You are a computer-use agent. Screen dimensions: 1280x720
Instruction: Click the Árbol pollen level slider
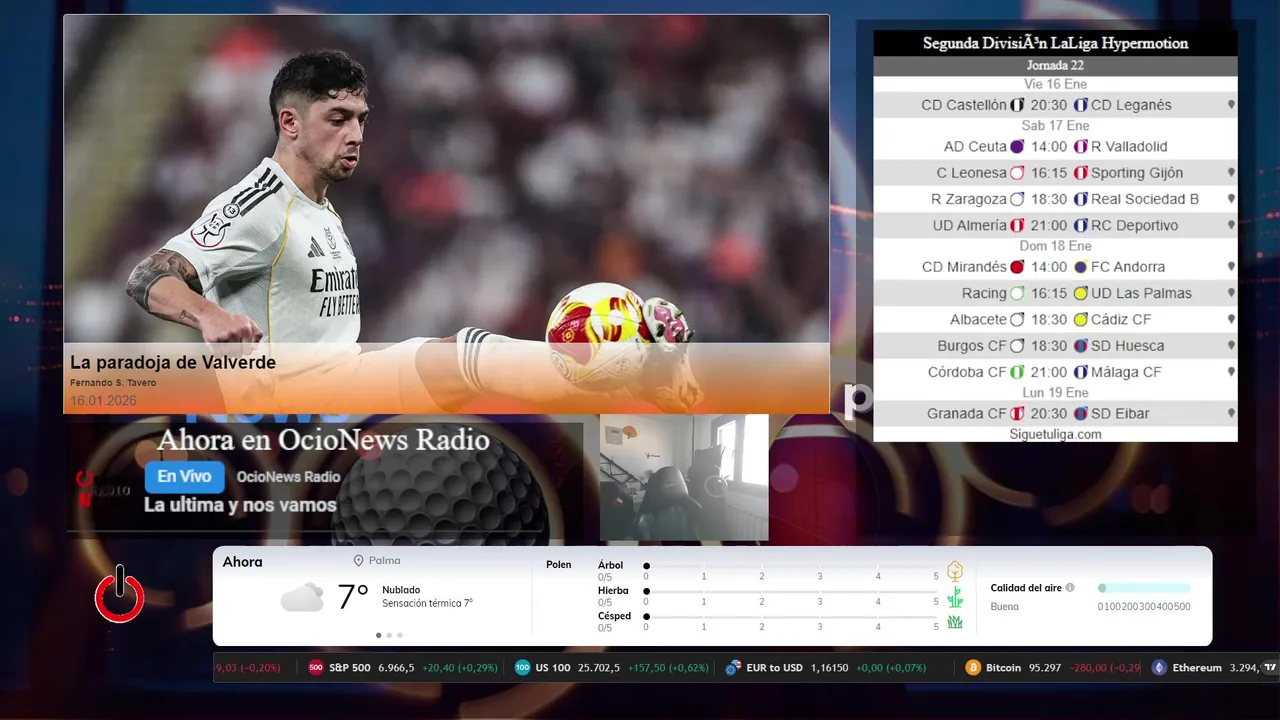(791, 566)
